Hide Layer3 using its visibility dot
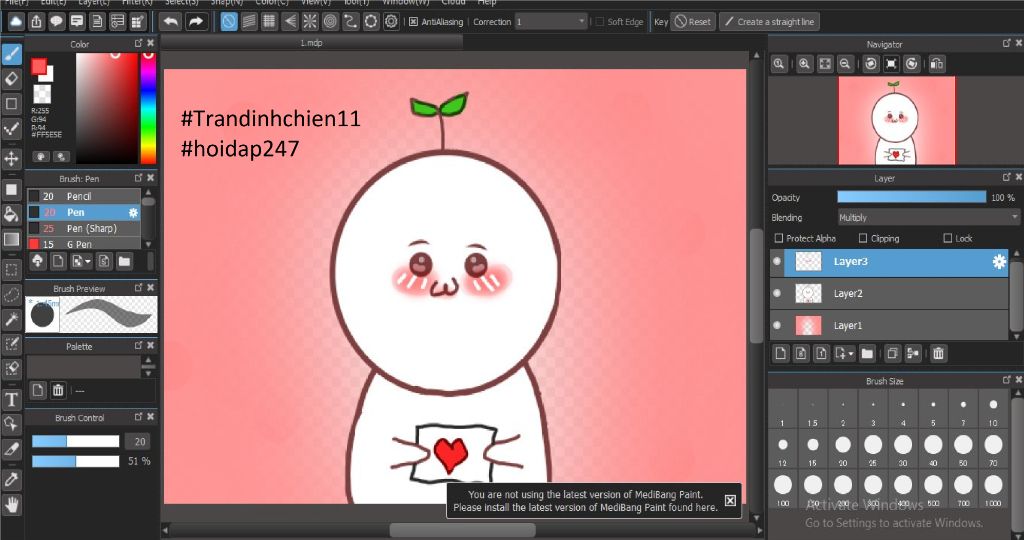Screen dimensions: 1024x540 [x=776, y=261]
